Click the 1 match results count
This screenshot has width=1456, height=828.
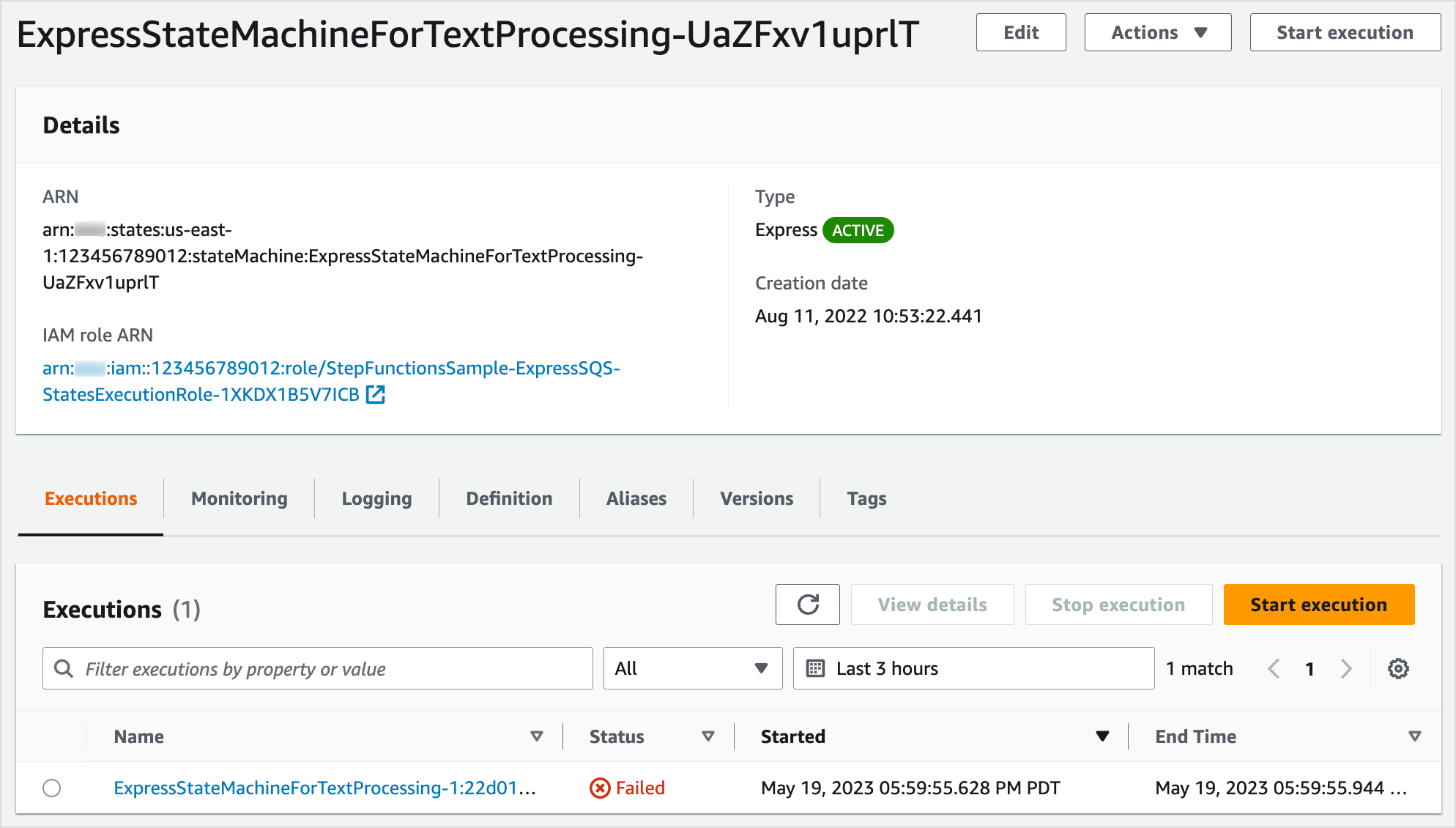tap(1200, 668)
